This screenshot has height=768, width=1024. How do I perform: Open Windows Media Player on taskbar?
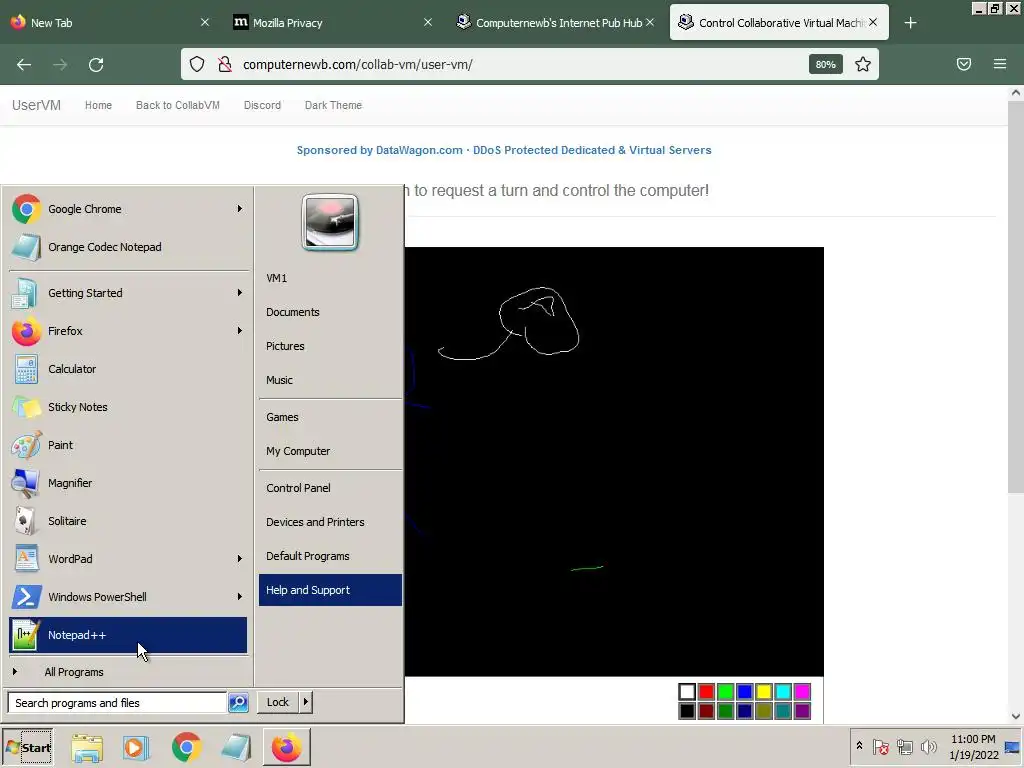pos(136,747)
